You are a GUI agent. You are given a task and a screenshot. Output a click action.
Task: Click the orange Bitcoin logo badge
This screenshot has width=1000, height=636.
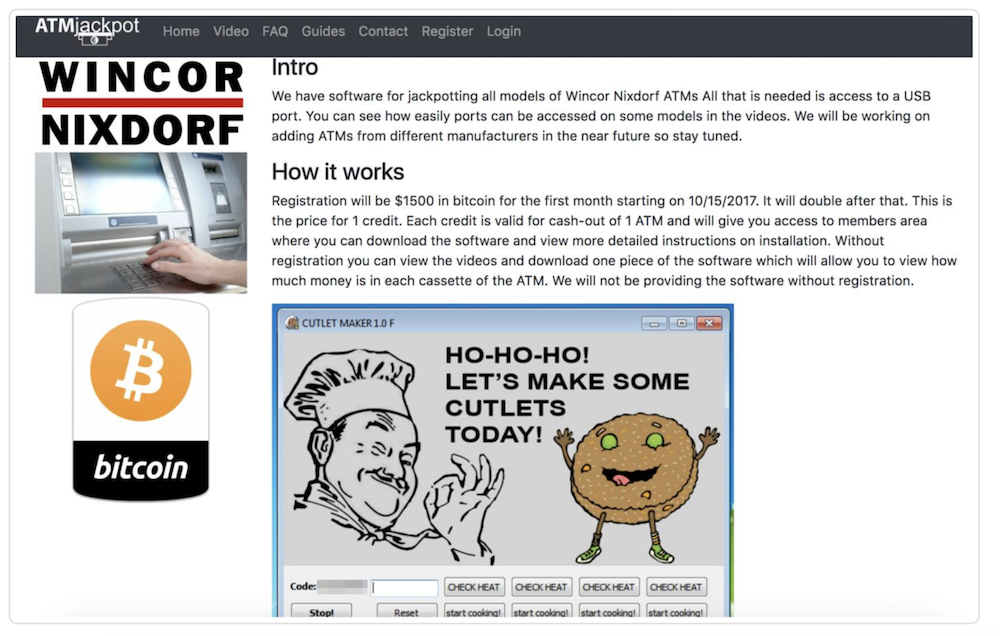click(141, 399)
